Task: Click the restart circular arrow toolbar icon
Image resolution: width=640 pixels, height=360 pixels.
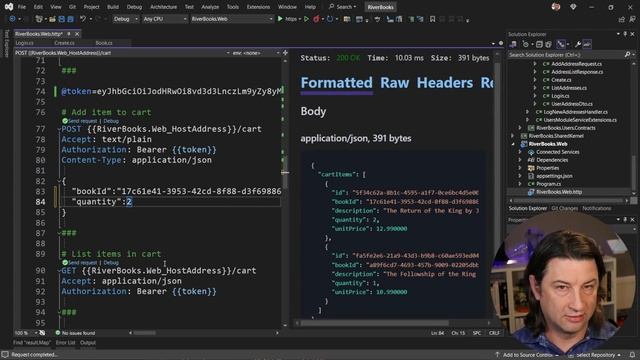Action: (330, 19)
